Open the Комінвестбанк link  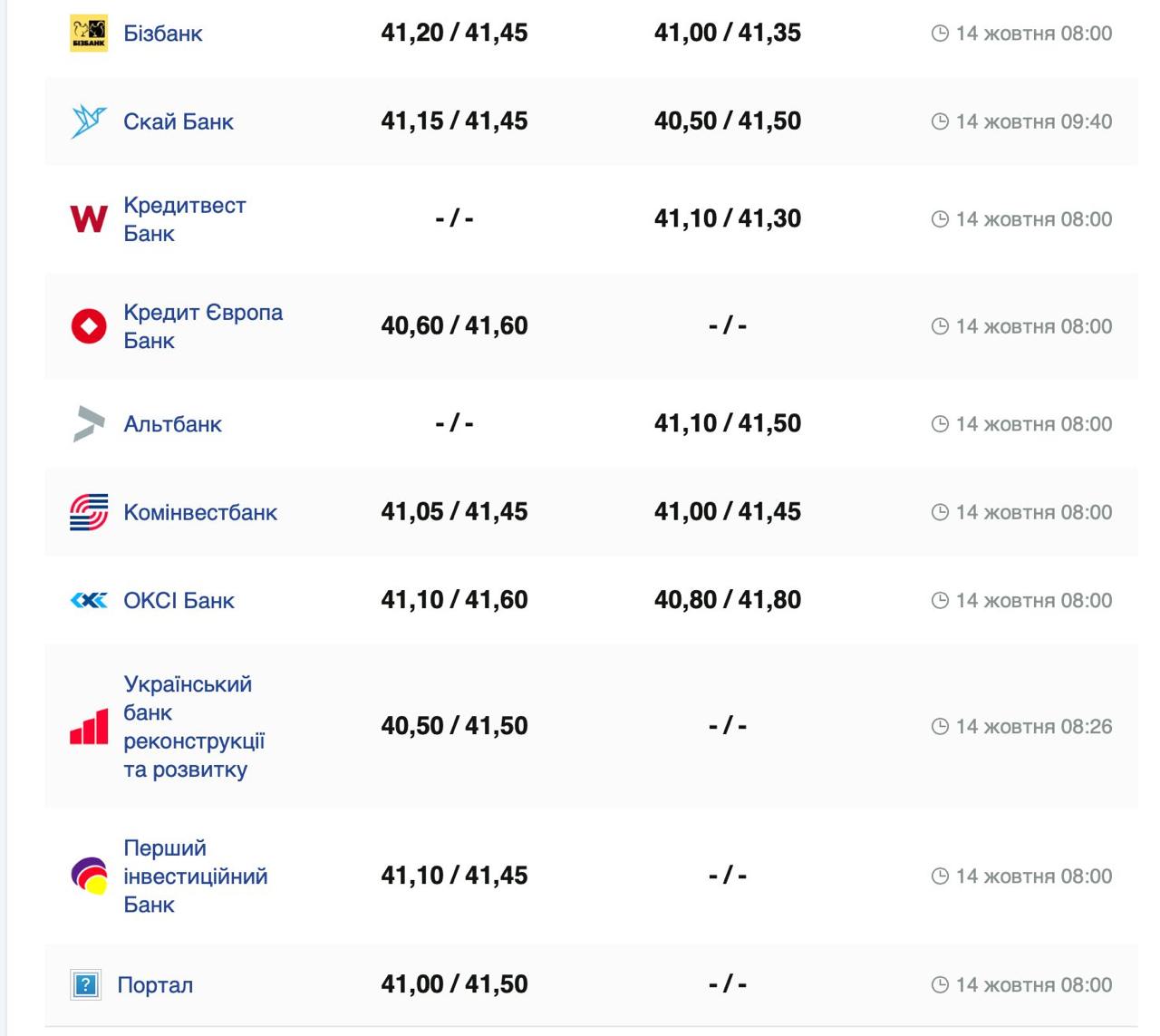200,512
